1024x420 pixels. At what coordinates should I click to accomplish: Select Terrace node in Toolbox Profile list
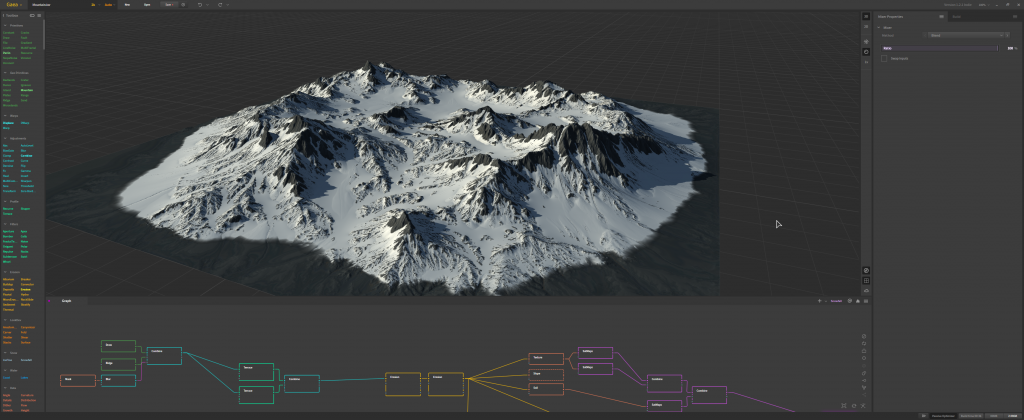8,214
